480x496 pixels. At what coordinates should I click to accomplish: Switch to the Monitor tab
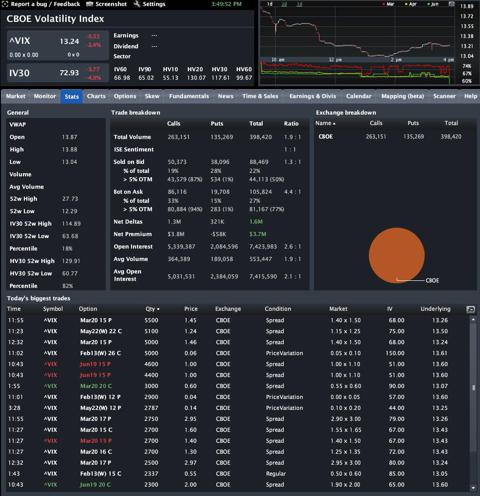click(x=45, y=96)
